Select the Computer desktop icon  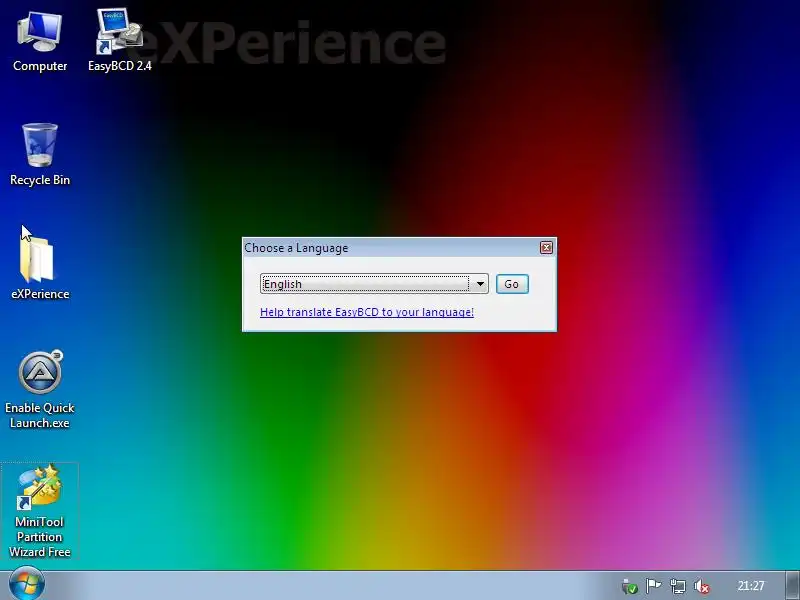coord(40,41)
